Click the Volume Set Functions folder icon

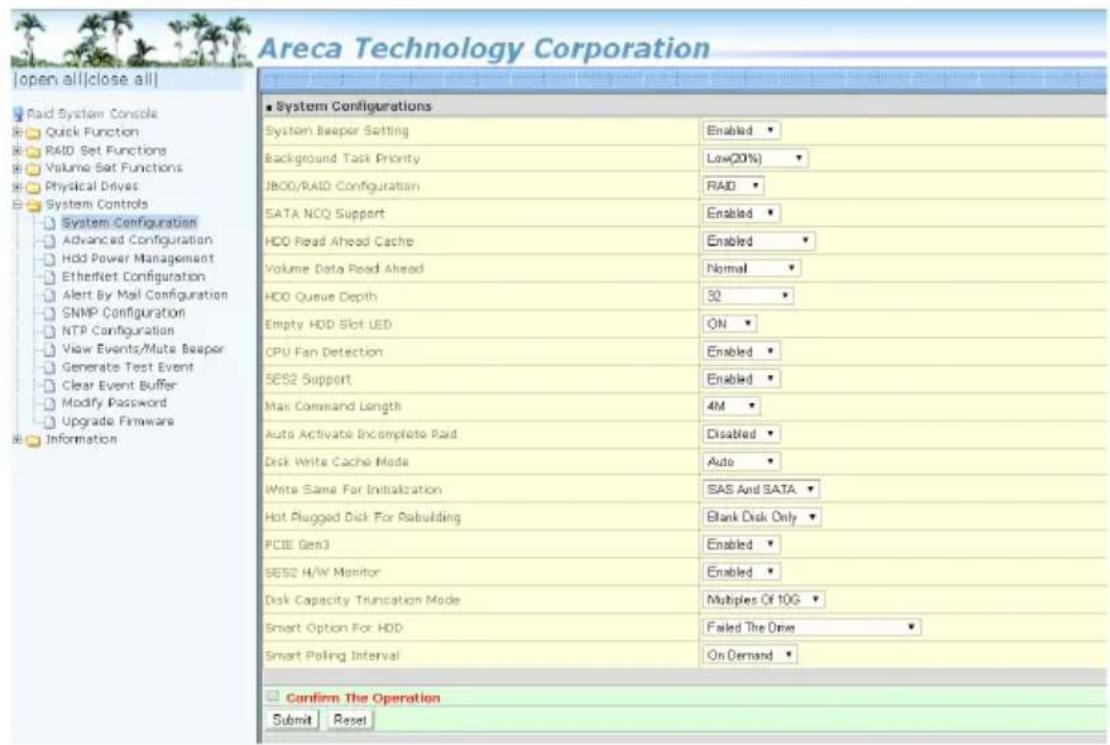click(33, 169)
